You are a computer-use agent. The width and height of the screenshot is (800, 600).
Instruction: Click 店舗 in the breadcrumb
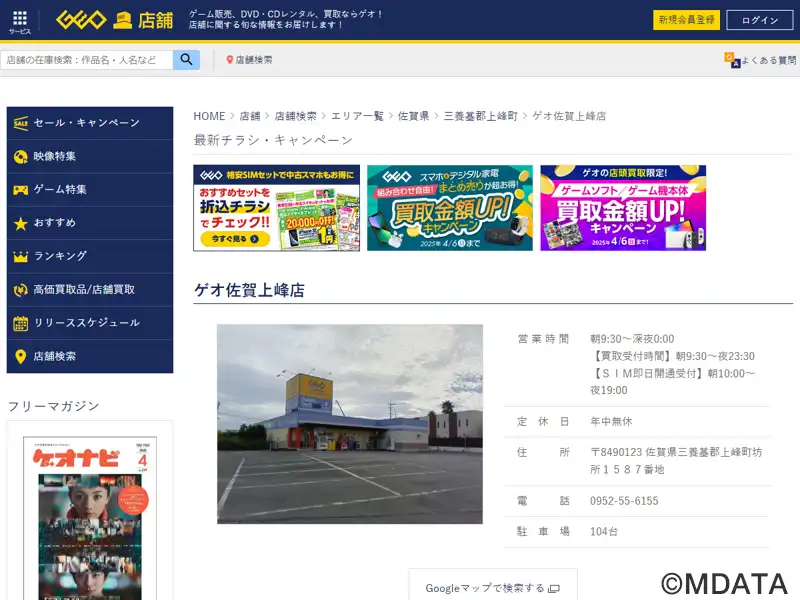click(x=250, y=116)
